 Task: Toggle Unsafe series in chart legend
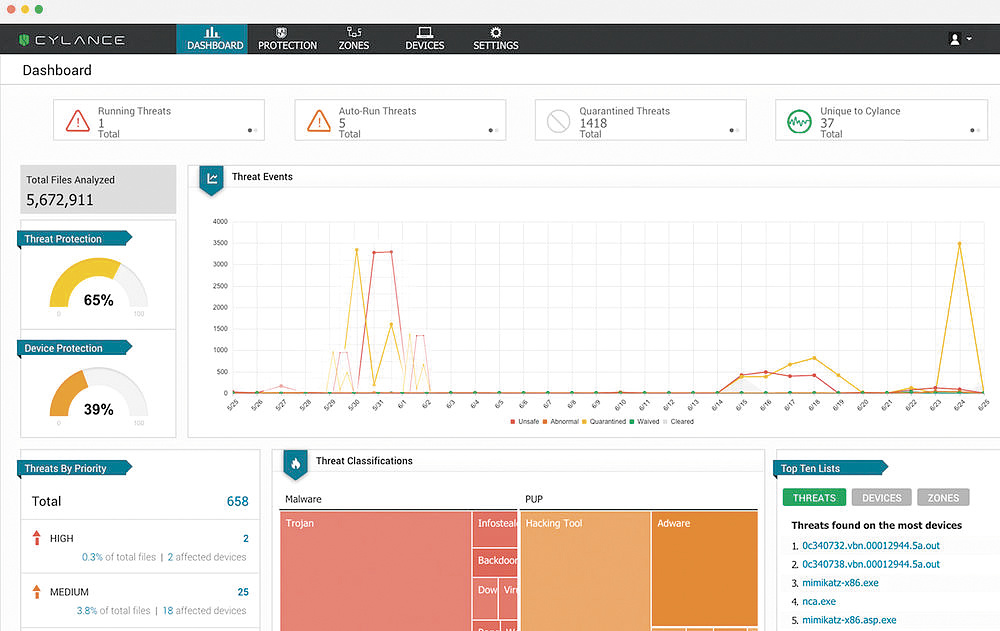[x=526, y=422]
